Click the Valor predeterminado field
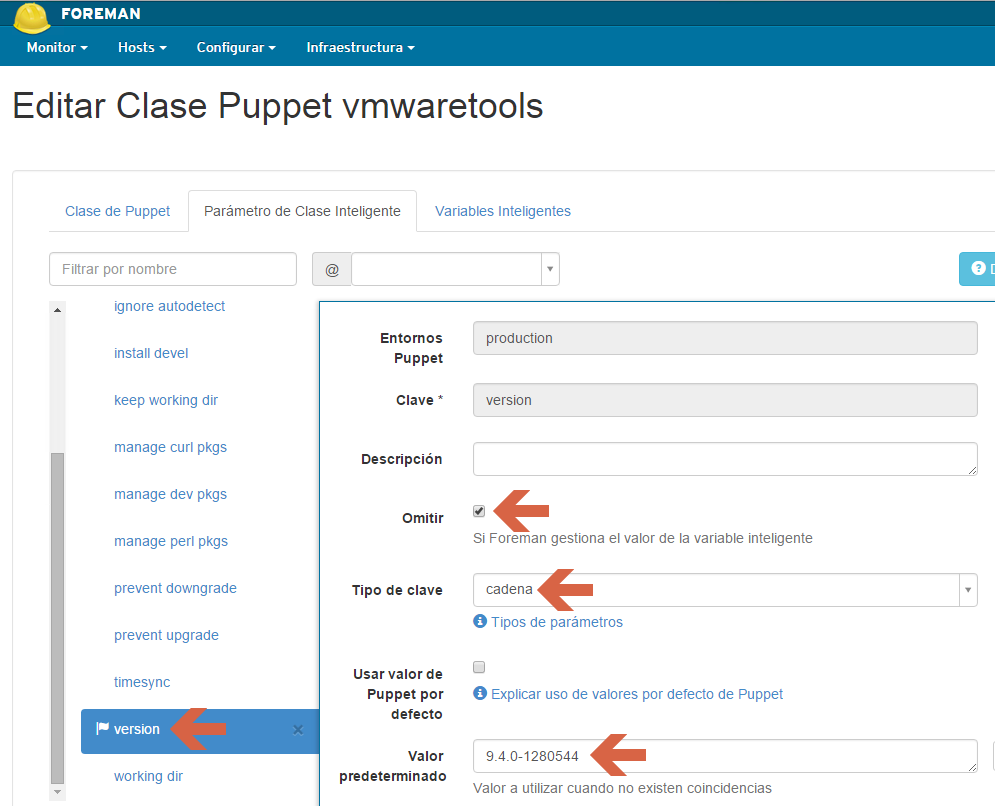 [725, 756]
